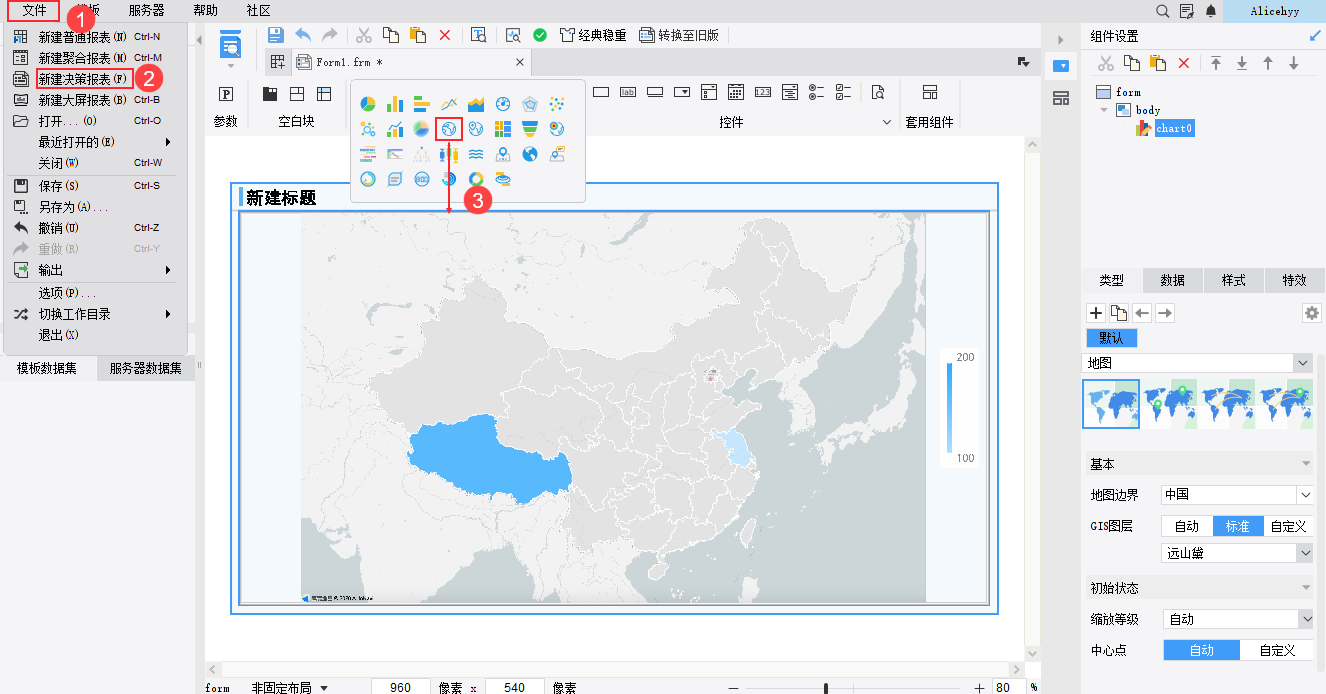Click the date calendar widget icon
Image resolution: width=1326 pixels, height=694 pixels.
[736, 93]
